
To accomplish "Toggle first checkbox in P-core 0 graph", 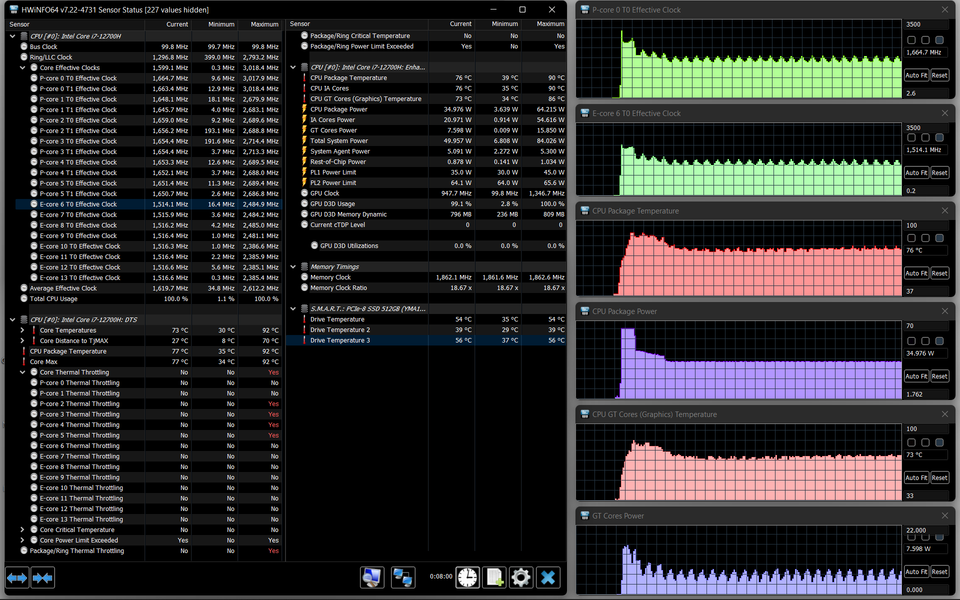I will tap(910, 38).
